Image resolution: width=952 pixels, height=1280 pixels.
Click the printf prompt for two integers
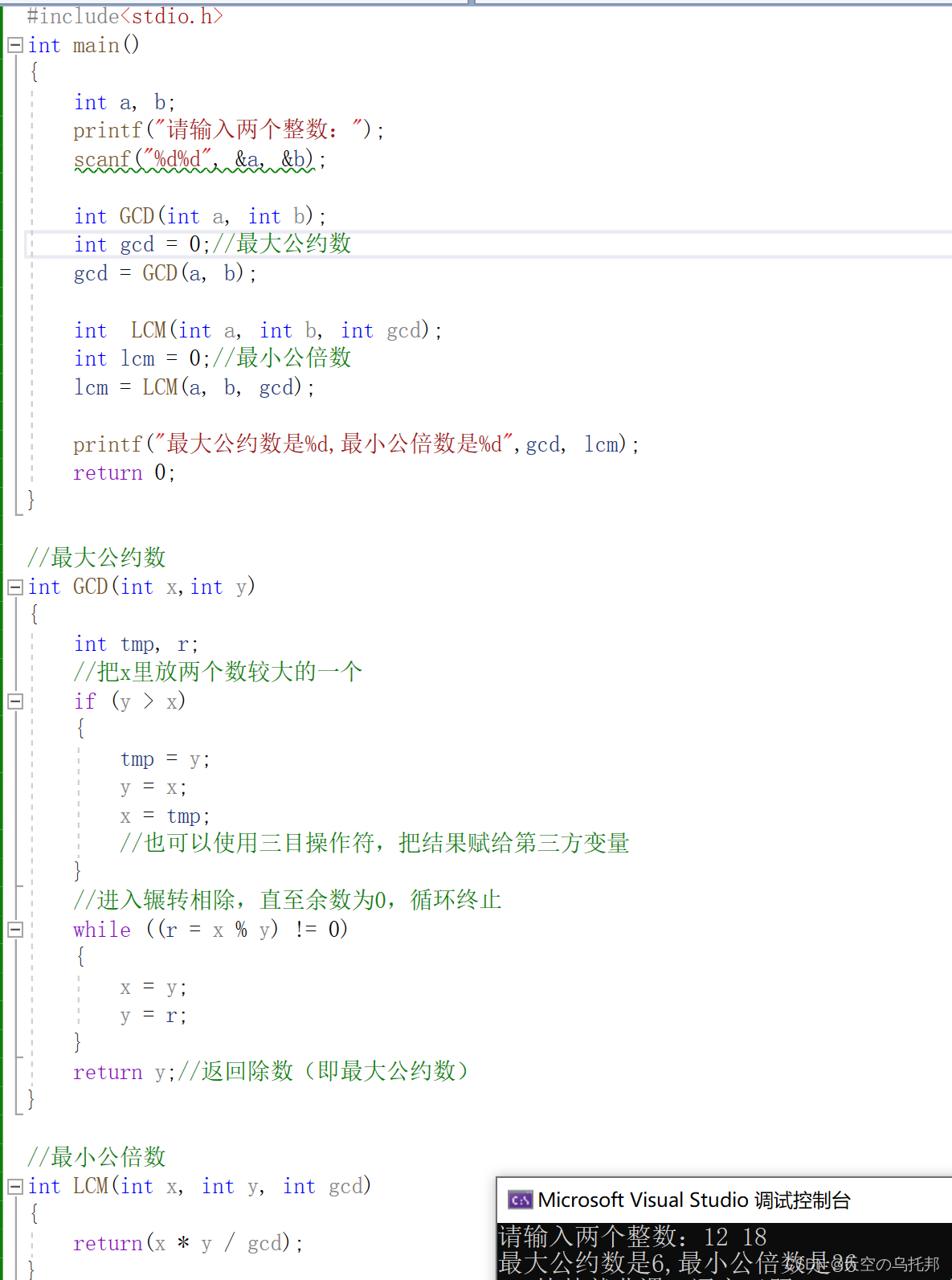pyautogui.click(x=229, y=129)
